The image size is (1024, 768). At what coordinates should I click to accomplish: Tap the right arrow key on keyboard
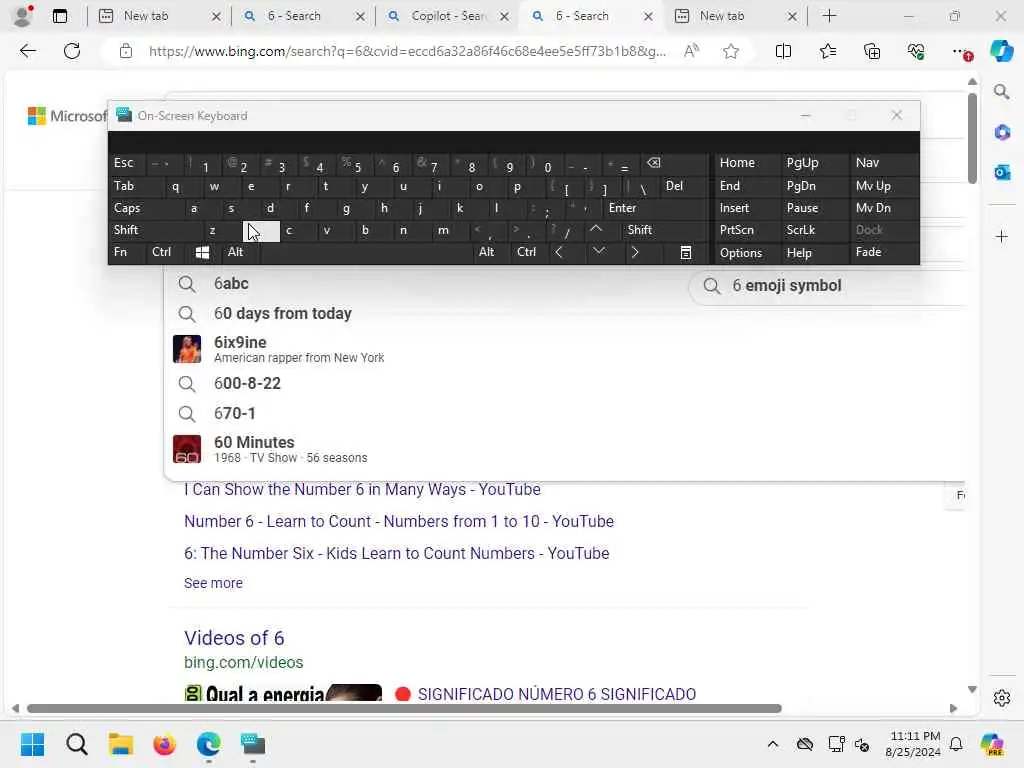click(634, 252)
